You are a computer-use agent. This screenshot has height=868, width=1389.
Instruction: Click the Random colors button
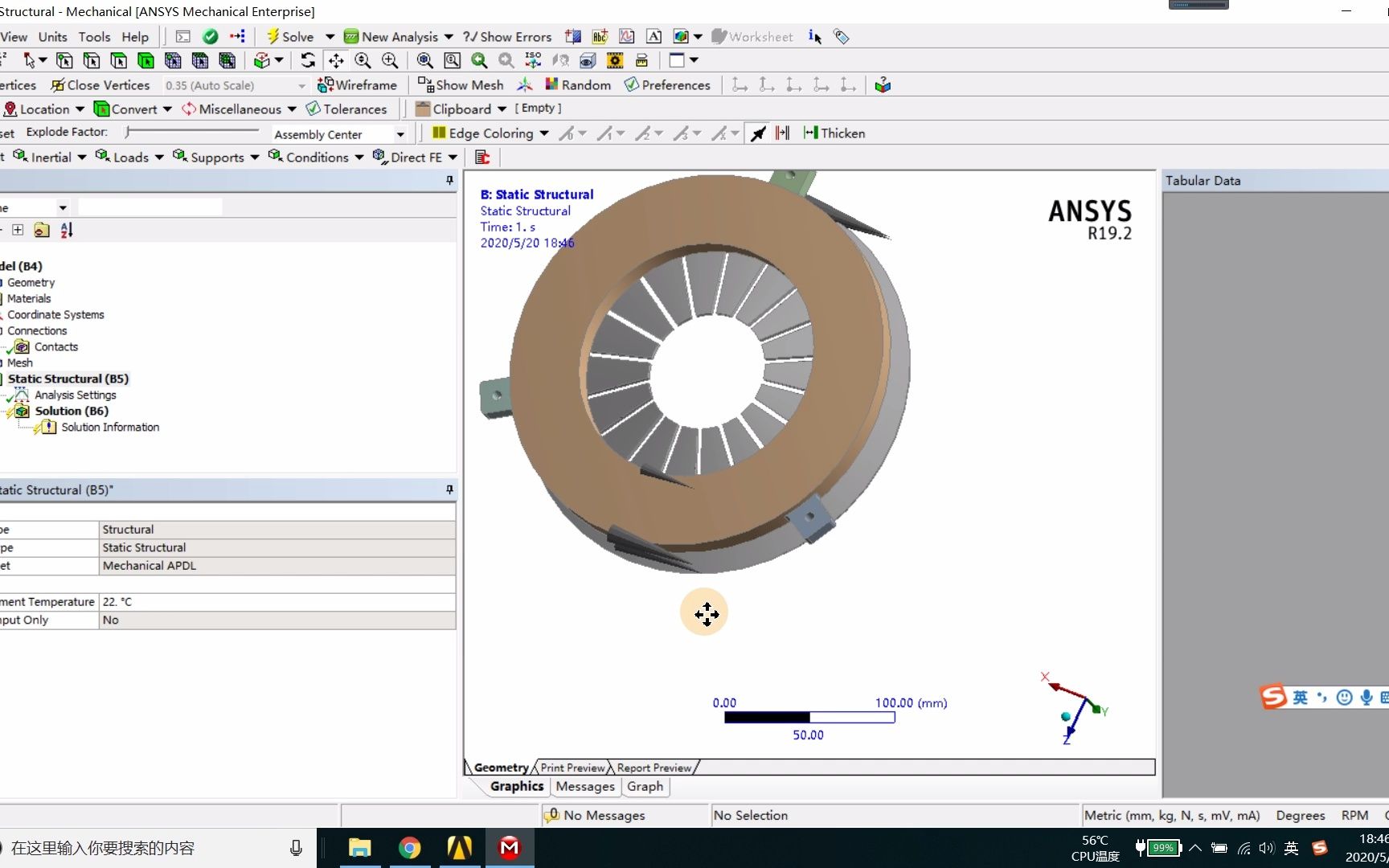pos(578,85)
